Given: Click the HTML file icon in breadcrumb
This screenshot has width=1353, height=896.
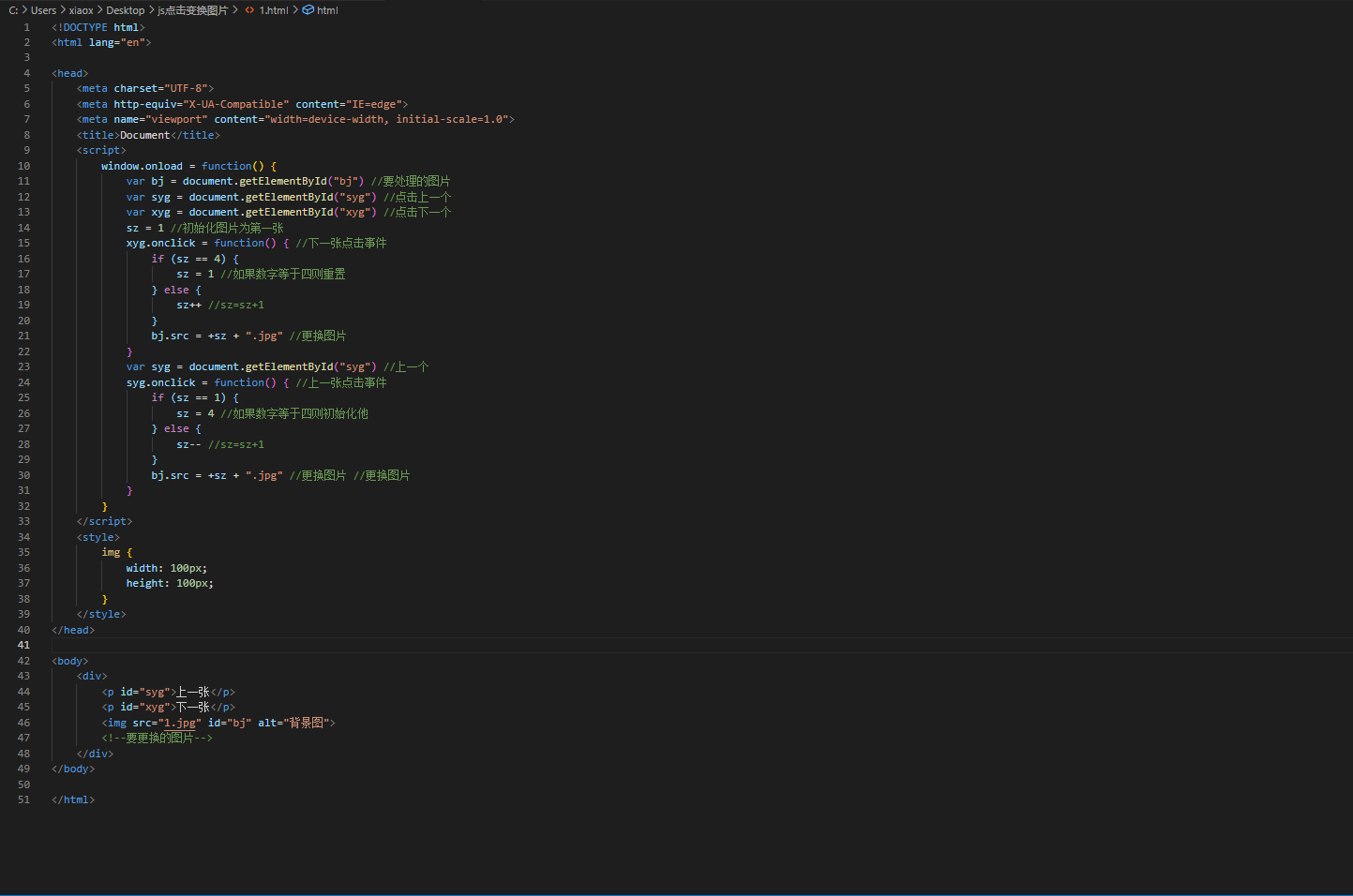Looking at the screenshot, I should 249,10.
